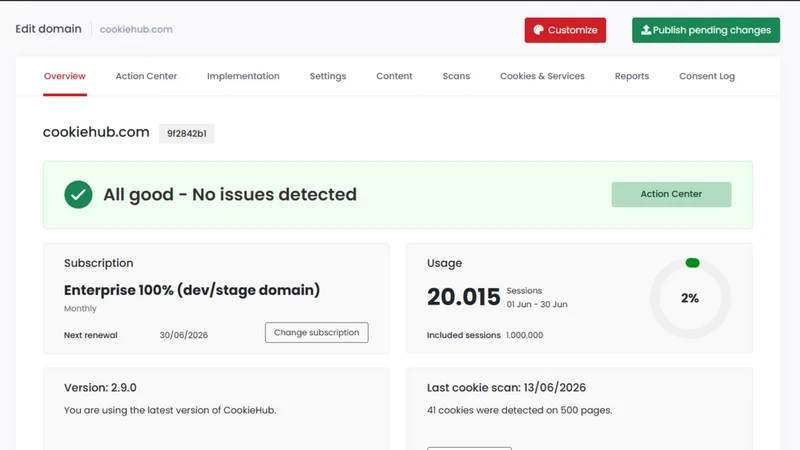Publish pending changes
This screenshot has height=450, width=800.
click(x=706, y=30)
